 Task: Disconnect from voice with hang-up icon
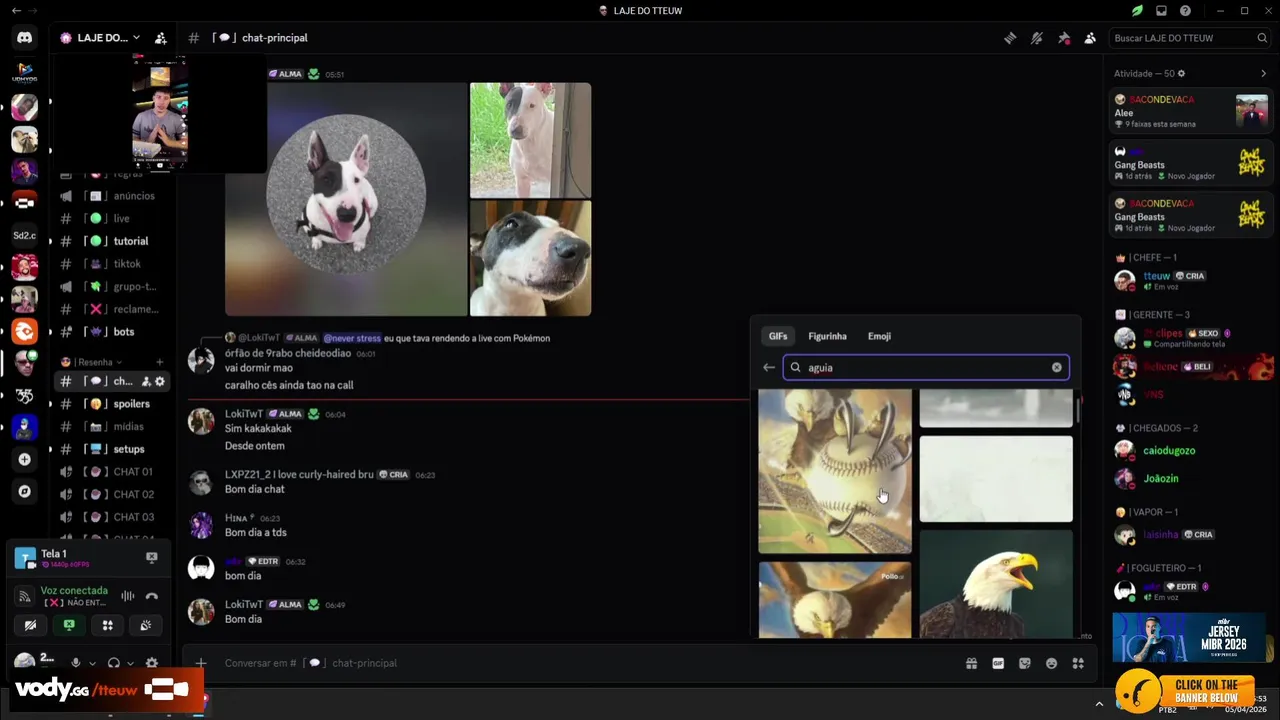pos(152,596)
